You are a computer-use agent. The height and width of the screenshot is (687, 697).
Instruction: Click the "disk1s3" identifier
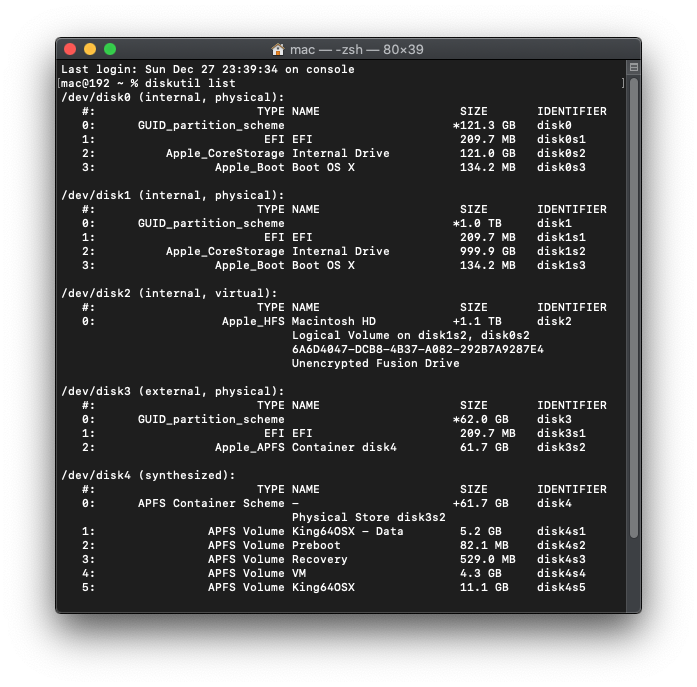pos(561,265)
